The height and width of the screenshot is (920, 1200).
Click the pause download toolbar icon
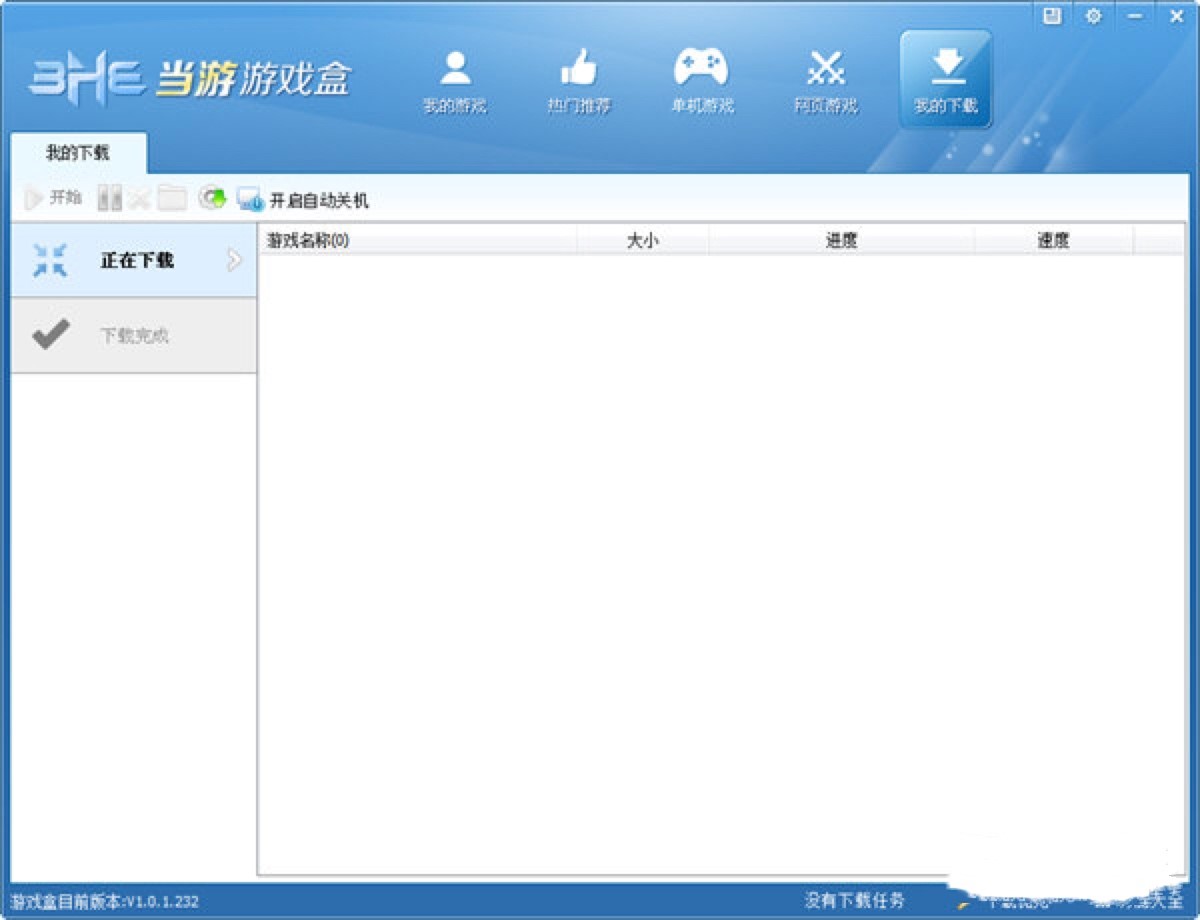(109, 199)
